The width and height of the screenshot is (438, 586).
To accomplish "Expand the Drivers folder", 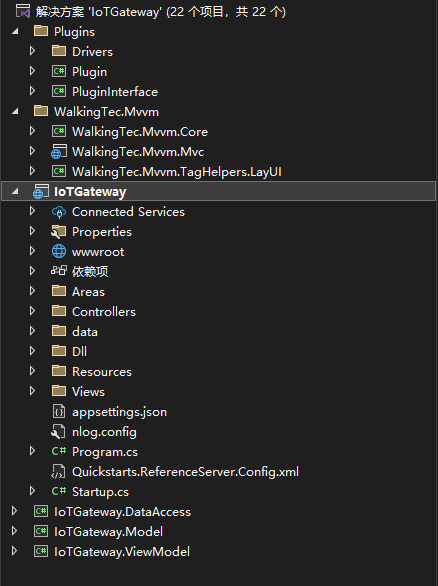I will click(33, 50).
